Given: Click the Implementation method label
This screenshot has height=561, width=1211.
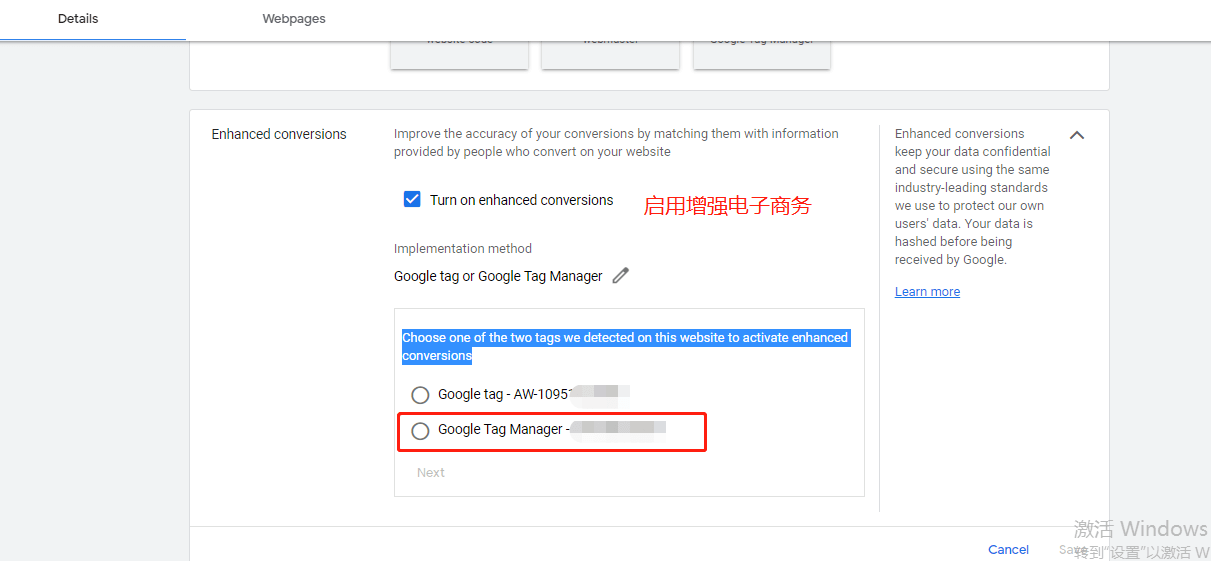Looking at the screenshot, I should point(463,248).
